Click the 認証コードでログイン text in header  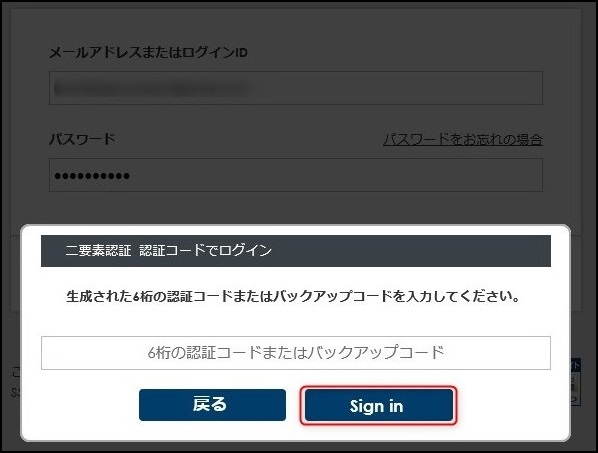[205, 251]
